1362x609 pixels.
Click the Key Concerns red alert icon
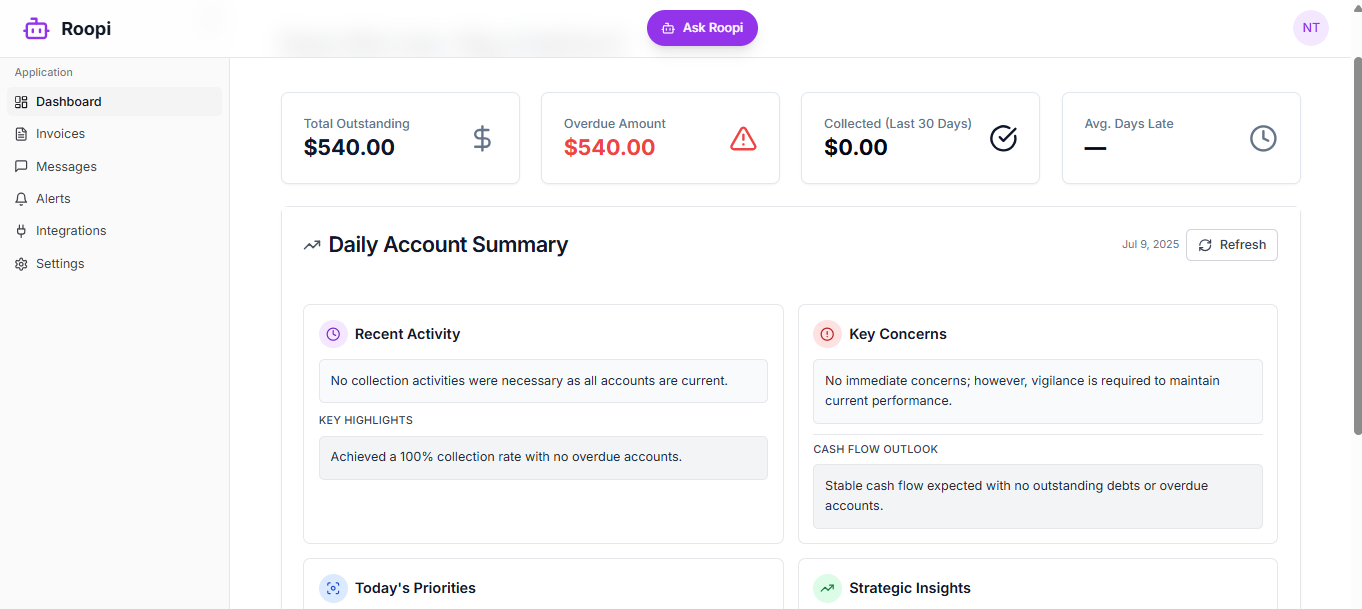click(x=827, y=334)
